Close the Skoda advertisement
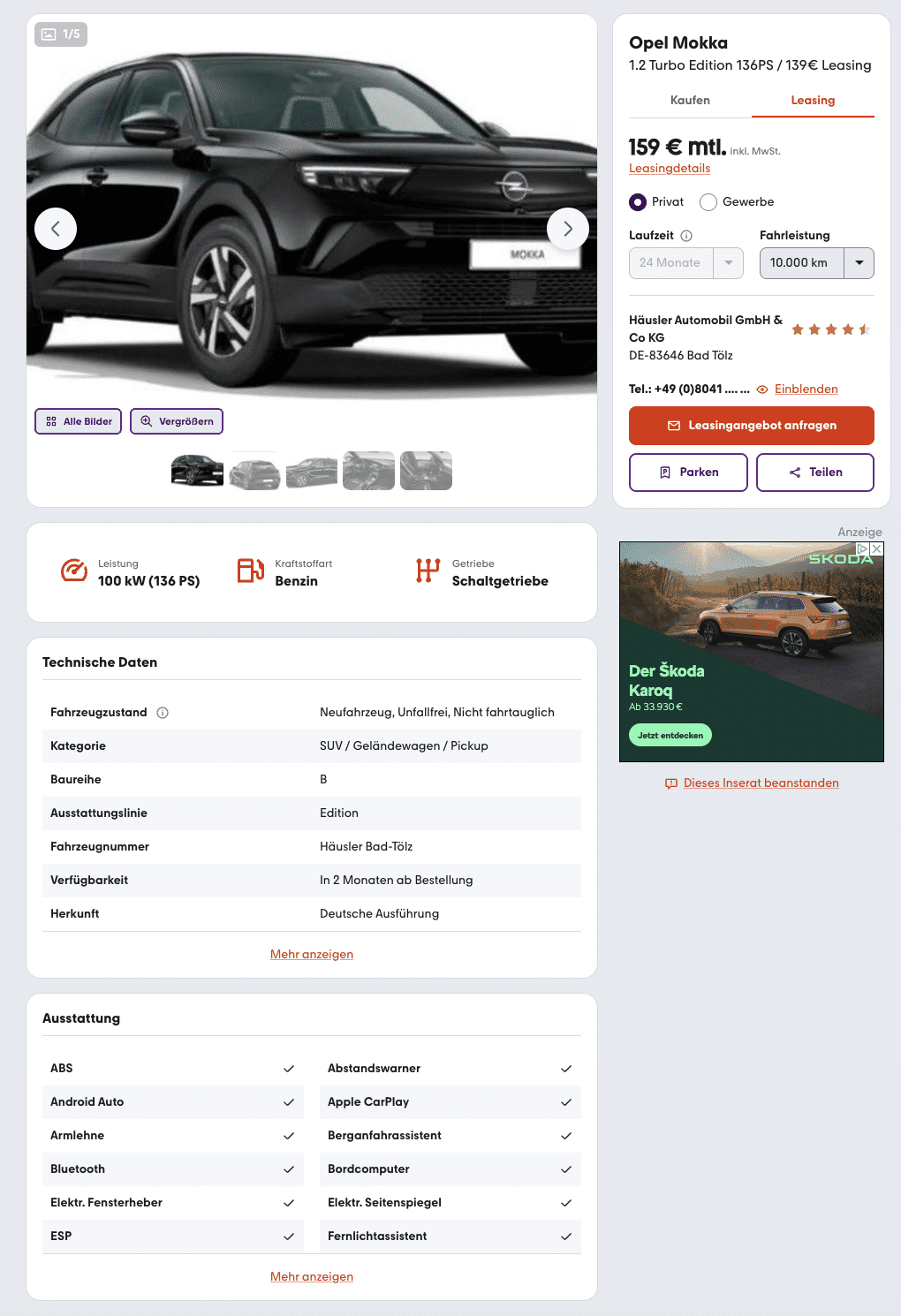 click(x=876, y=548)
